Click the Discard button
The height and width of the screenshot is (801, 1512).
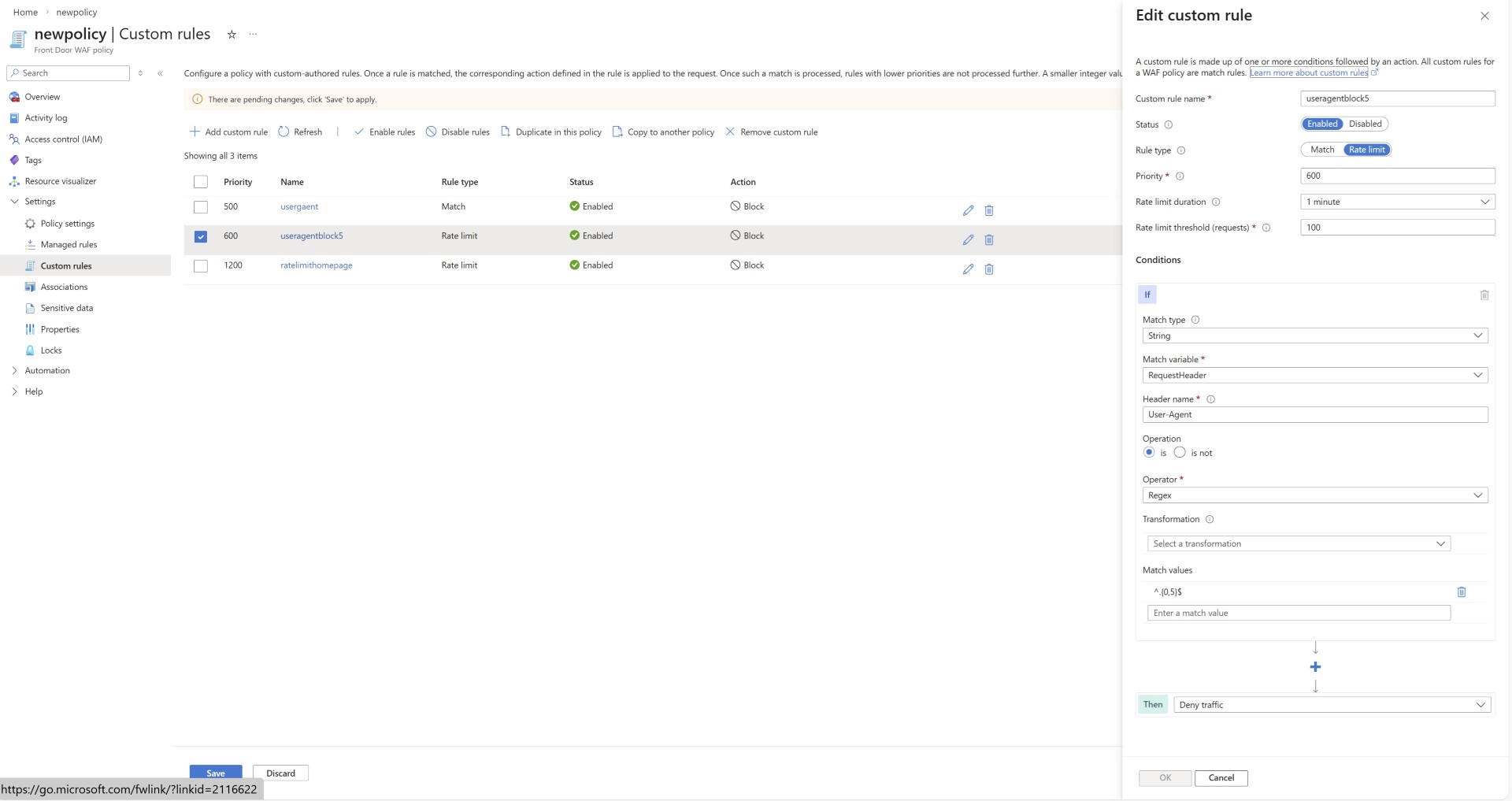(x=280, y=773)
